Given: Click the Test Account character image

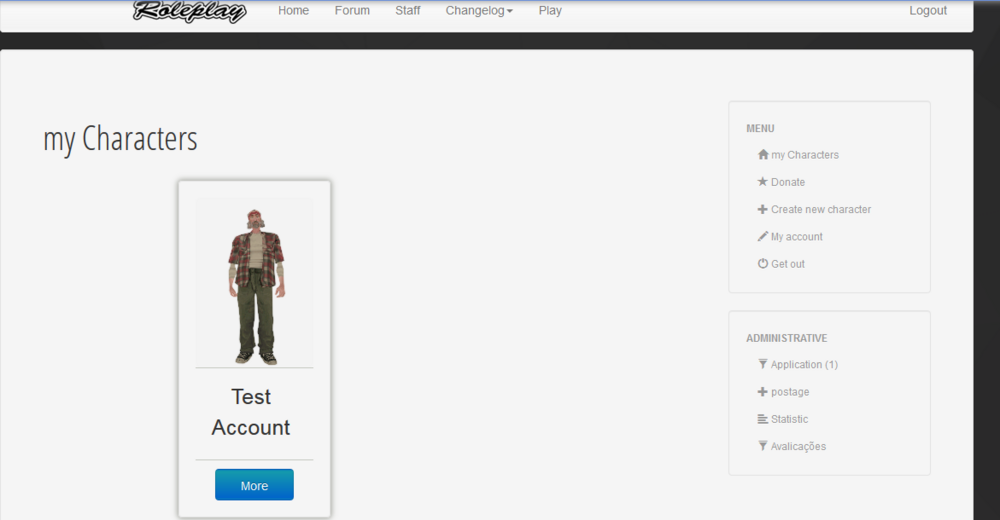Looking at the screenshot, I should point(254,282).
